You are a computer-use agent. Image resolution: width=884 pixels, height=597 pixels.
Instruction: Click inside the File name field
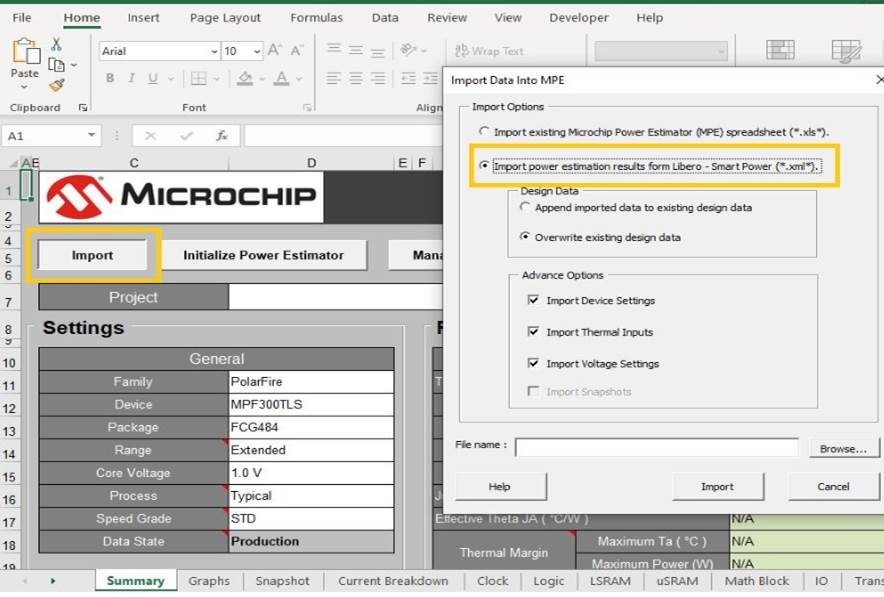(656, 448)
